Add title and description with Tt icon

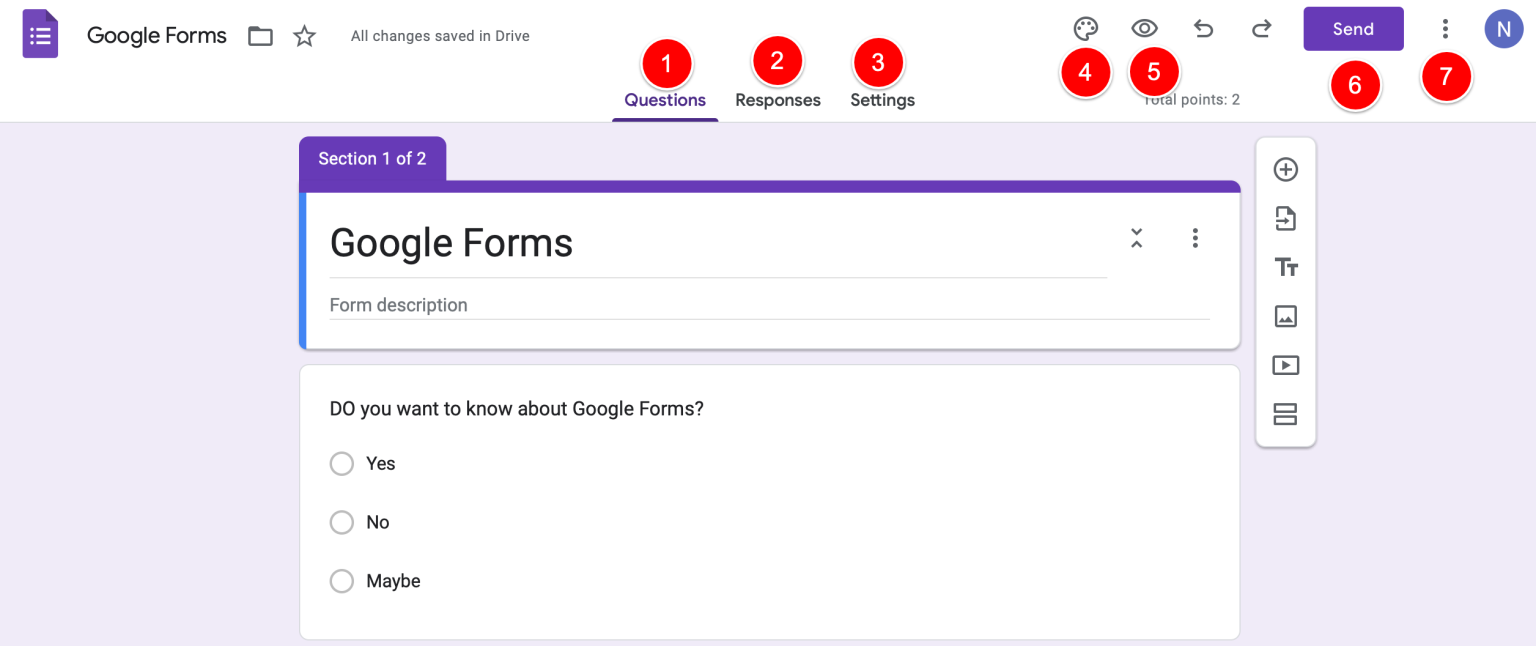(1285, 267)
